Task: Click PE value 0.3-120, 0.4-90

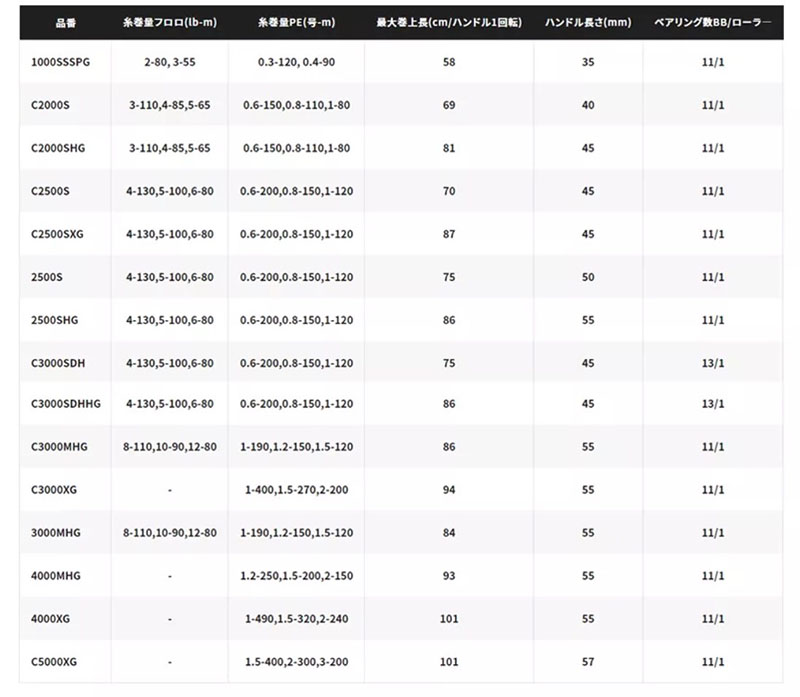Action: [x=296, y=62]
